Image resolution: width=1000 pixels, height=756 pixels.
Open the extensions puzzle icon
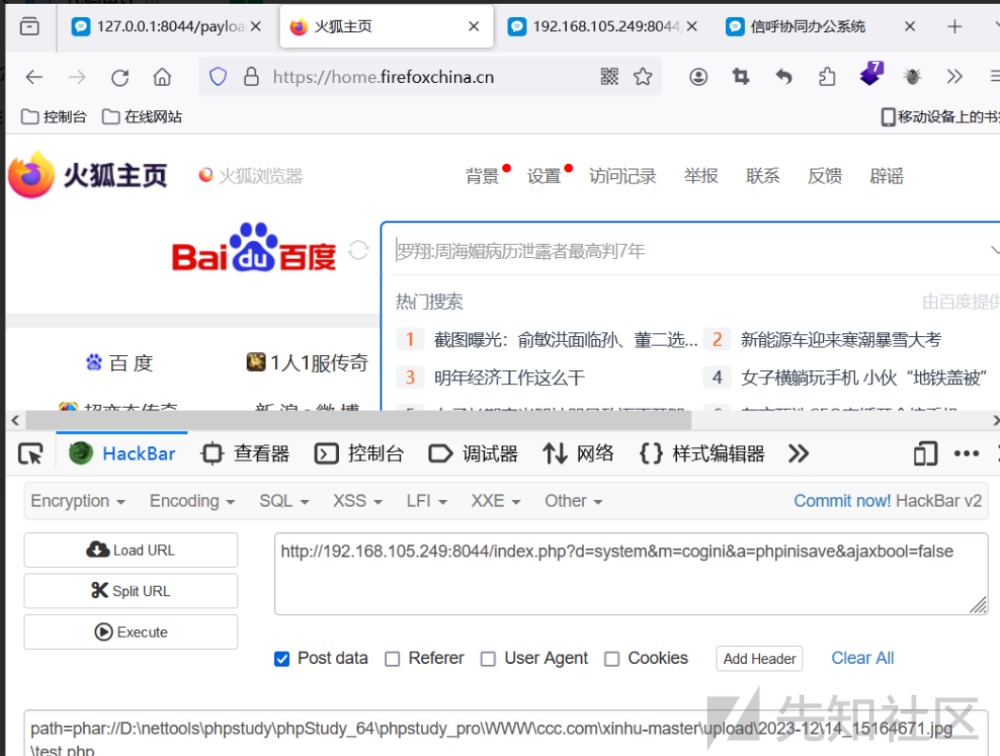827,77
